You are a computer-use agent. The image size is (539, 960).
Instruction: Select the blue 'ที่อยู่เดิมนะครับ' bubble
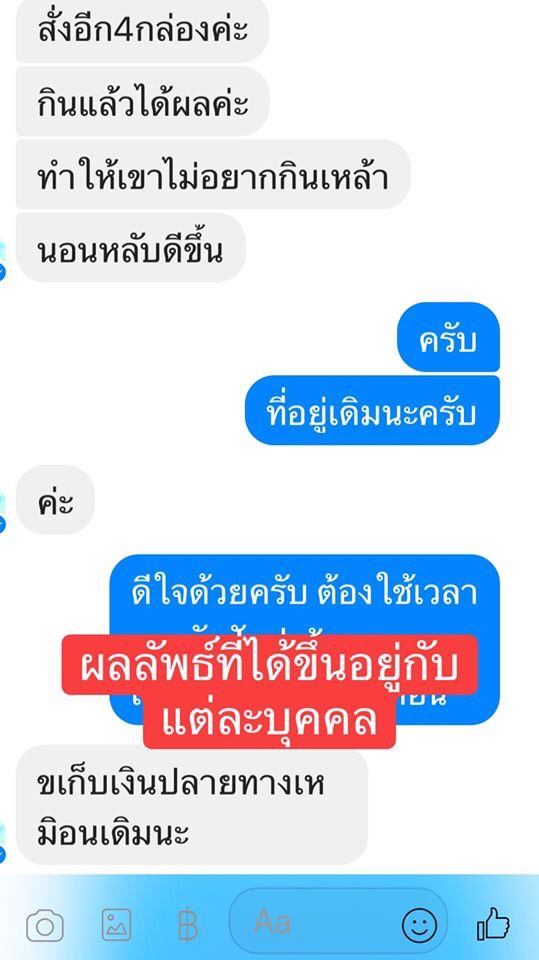tap(372, 410)
